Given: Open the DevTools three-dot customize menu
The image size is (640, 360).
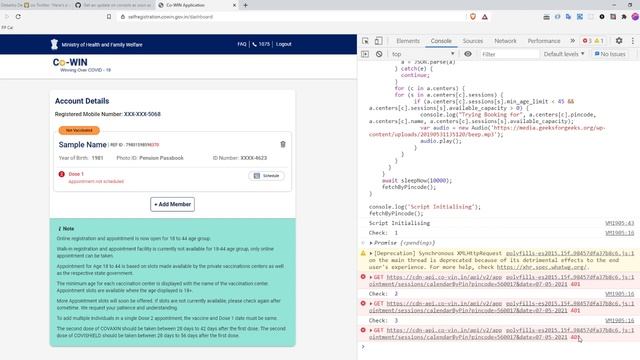Looking at the screenshot, I should (633, 41).
